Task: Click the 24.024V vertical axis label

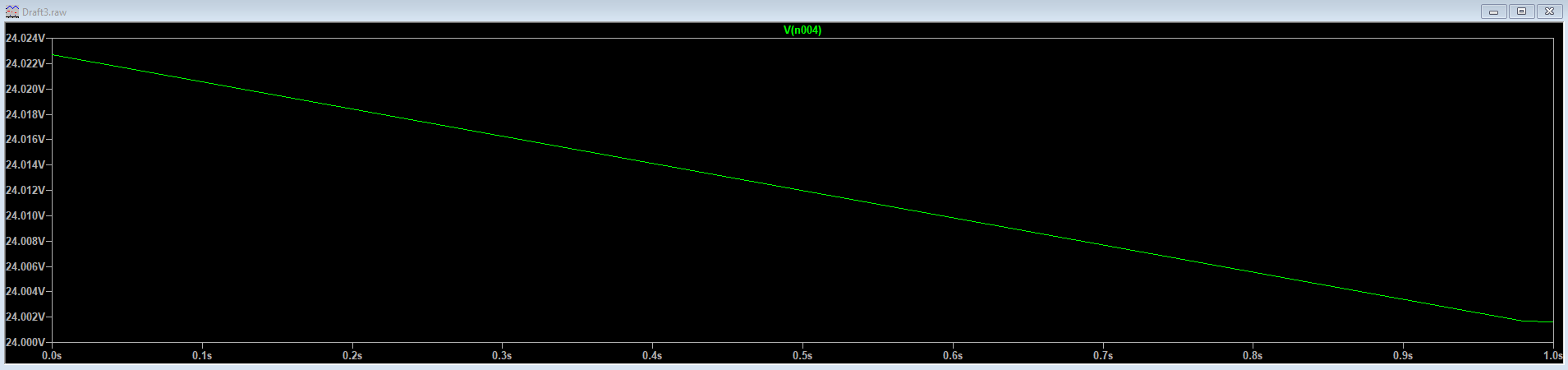Action: [24, 38]
